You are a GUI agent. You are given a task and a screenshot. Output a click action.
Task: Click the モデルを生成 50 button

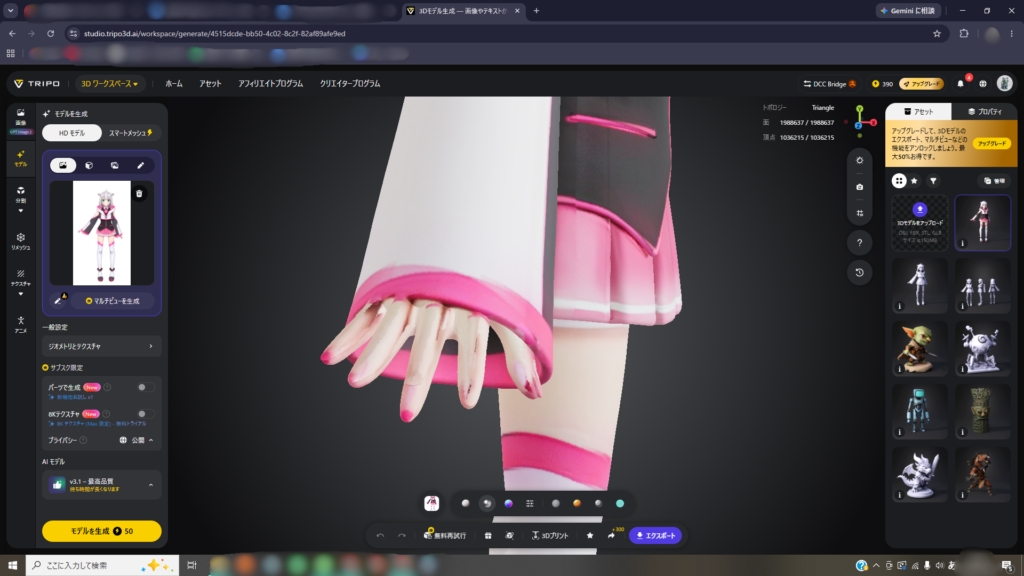[x=101, y=531]
